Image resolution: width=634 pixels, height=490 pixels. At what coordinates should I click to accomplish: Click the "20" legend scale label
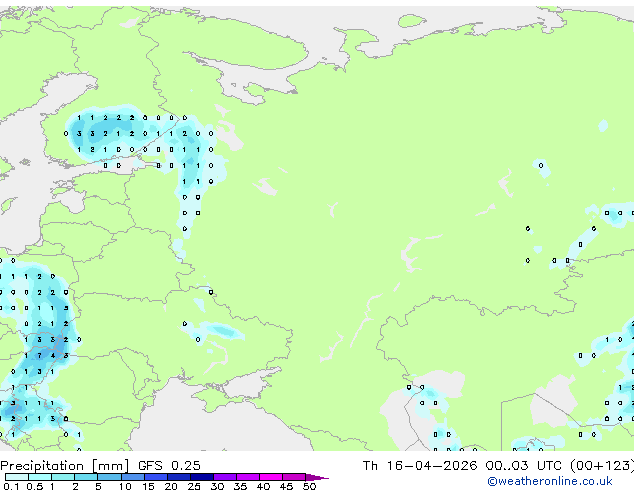(x=171, y=486)
